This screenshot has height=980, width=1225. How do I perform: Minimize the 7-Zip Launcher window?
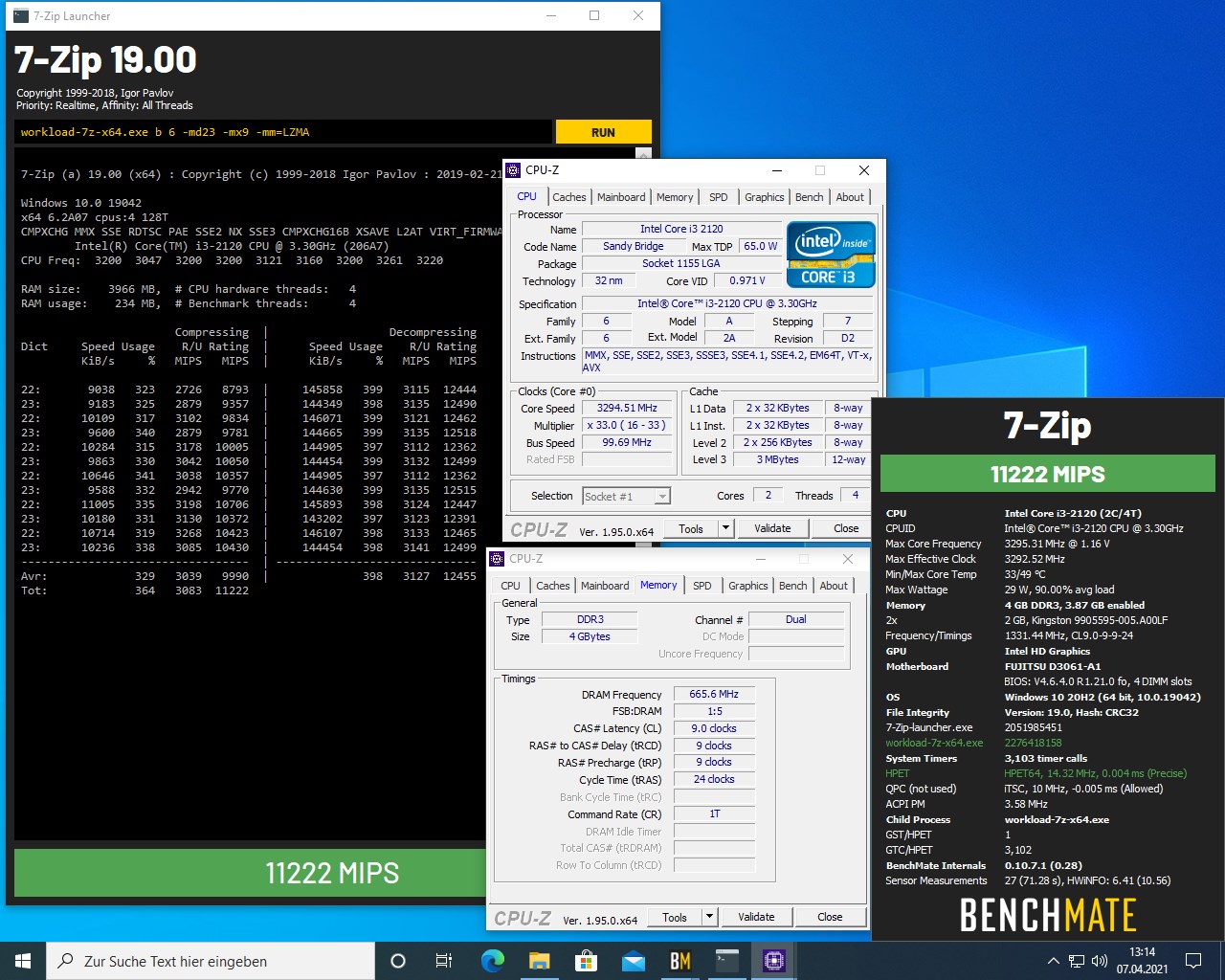tap(550, 15)
